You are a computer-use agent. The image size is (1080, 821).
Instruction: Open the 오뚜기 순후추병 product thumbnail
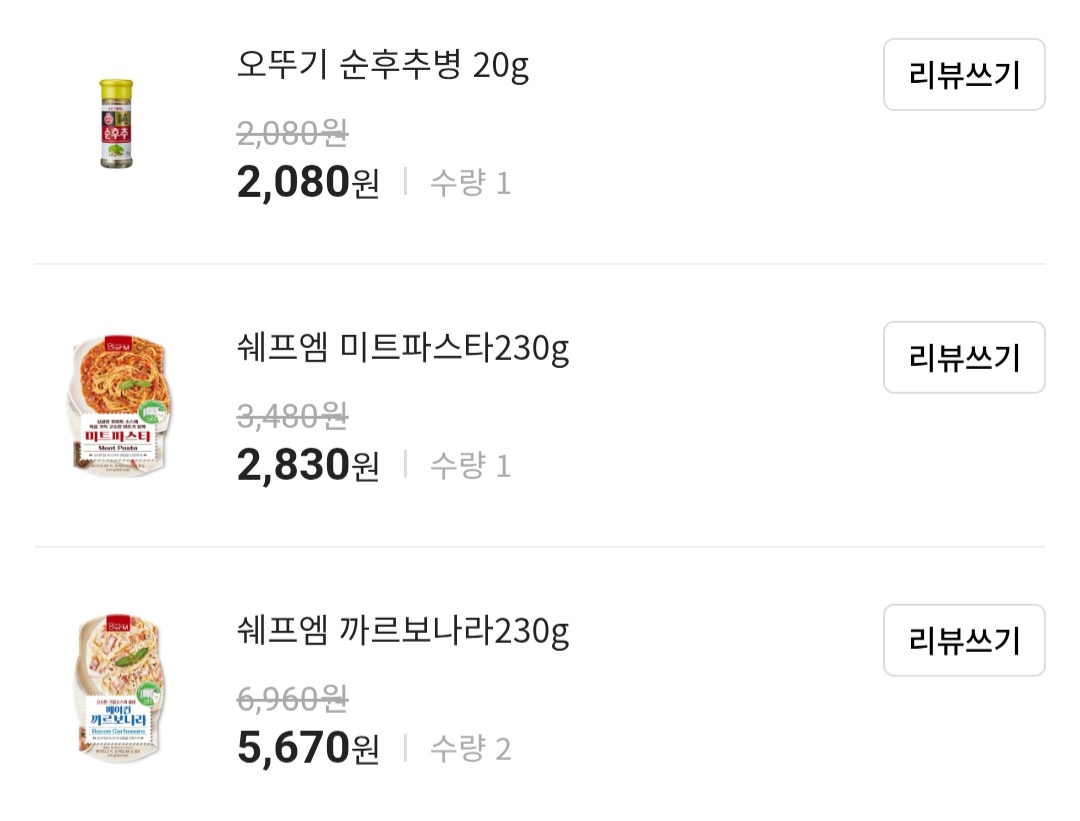116,124
